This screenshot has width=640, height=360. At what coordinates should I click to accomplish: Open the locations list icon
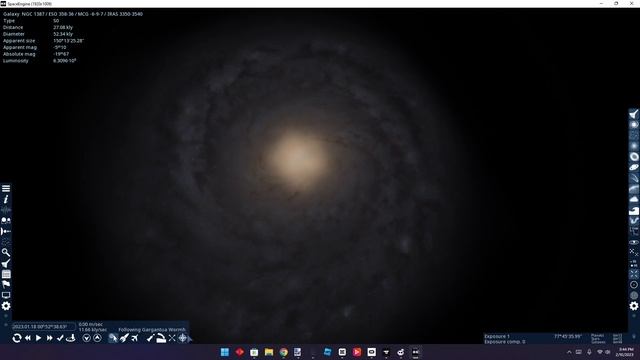(6, 274)
